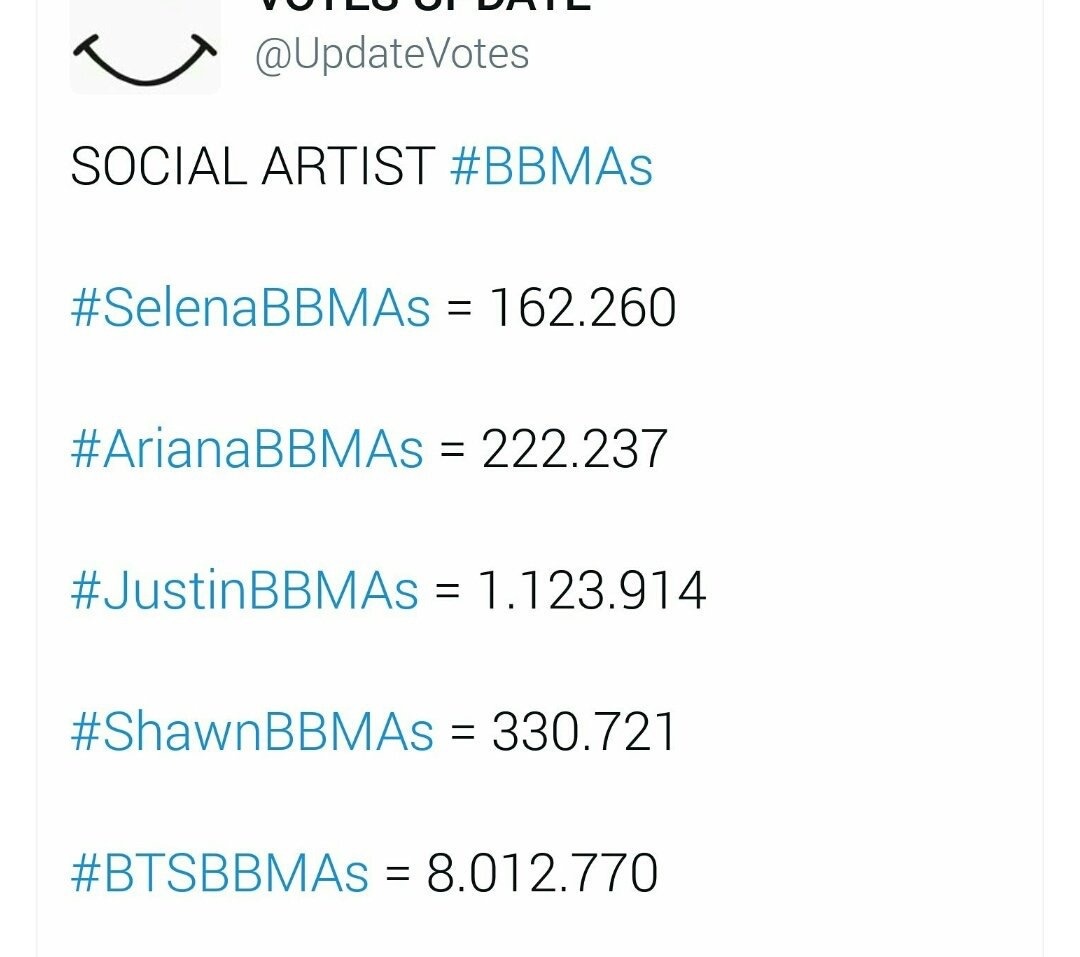
Task: Open the #SelenaBBMAs hashtag link
Action: 250,307
